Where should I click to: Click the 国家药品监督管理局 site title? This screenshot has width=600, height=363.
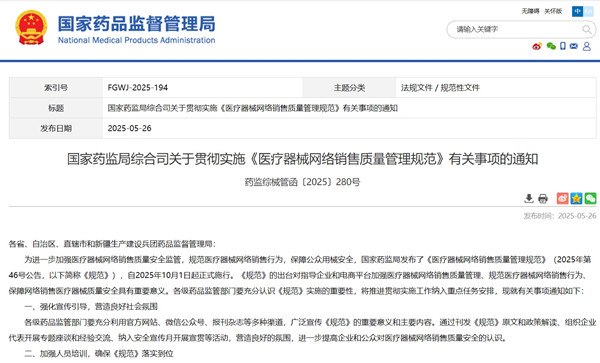click(x=137, y=23)
